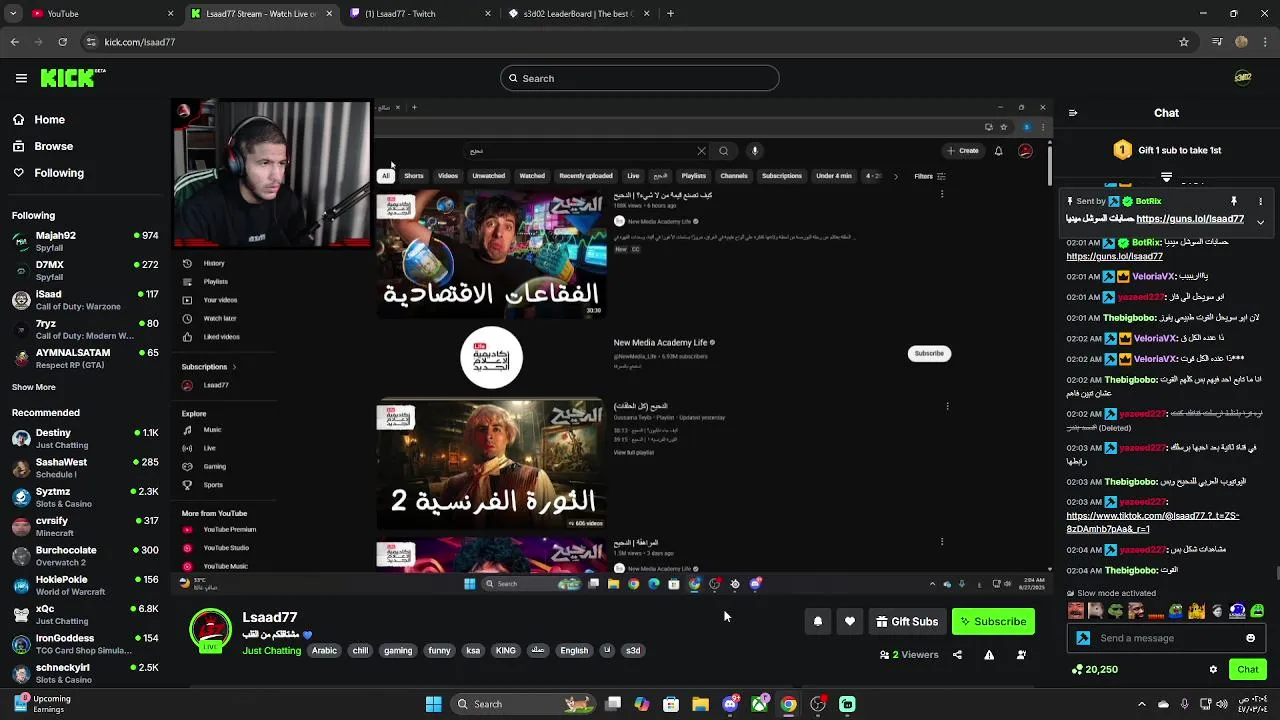Open pinned message three-dot options
Screen dimensions: 1280x720
(x=1260, y=201)
